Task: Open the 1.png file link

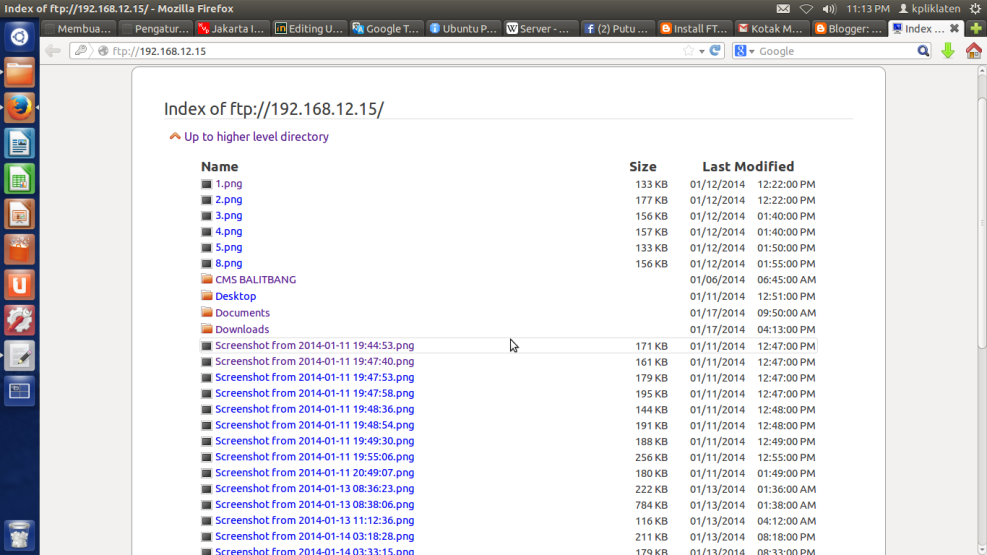Action: 228,184
